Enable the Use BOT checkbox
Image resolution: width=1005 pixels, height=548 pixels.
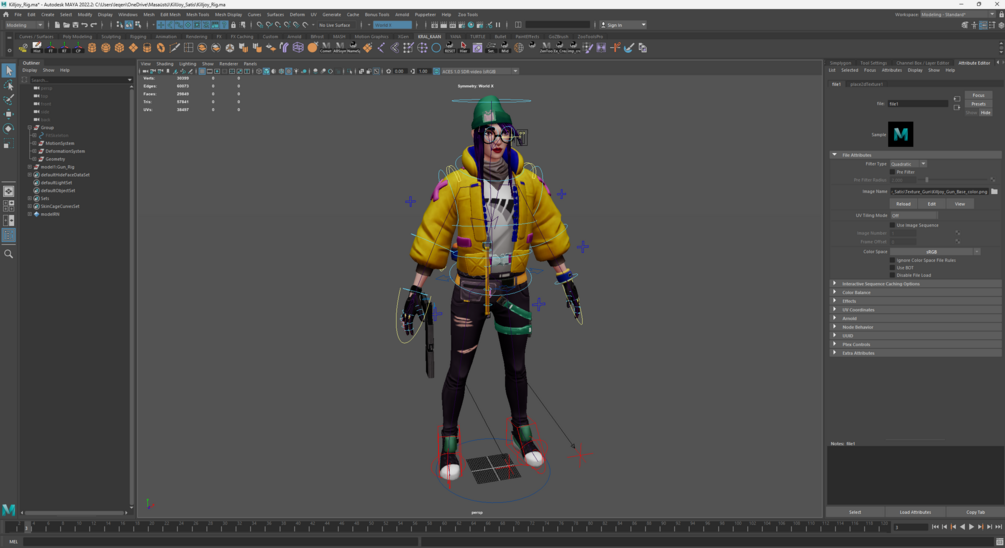point(892,268)
